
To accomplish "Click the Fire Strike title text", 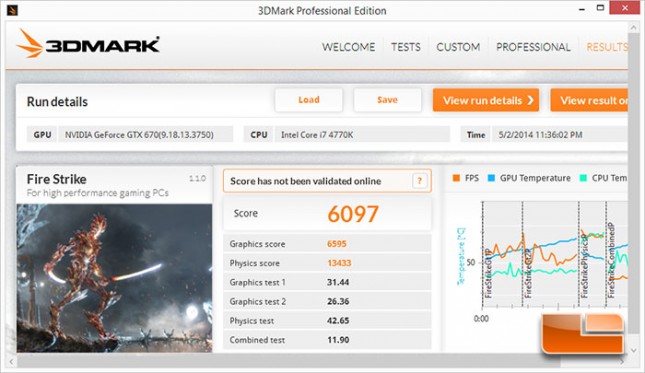I will 56,179.
